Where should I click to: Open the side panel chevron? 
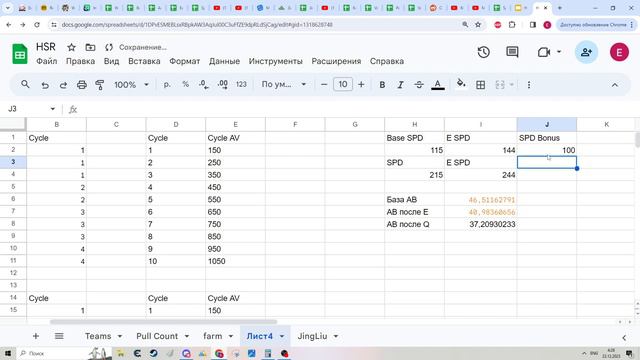click(624, 338)
